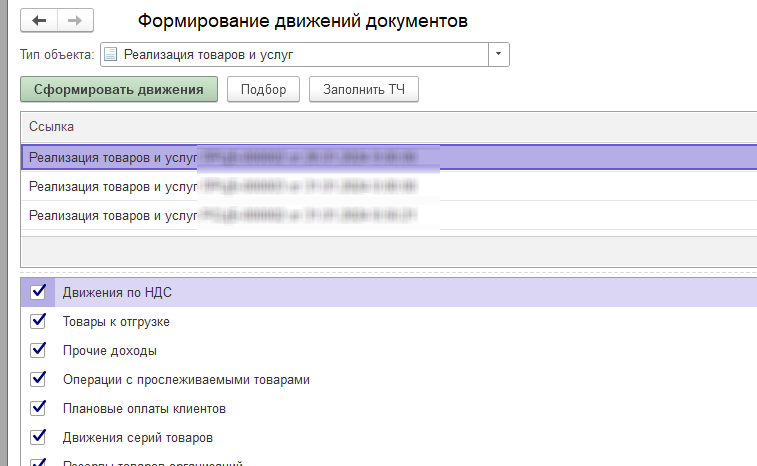Select the second document row in the list
757x466 pixels.
coord(230,186)
